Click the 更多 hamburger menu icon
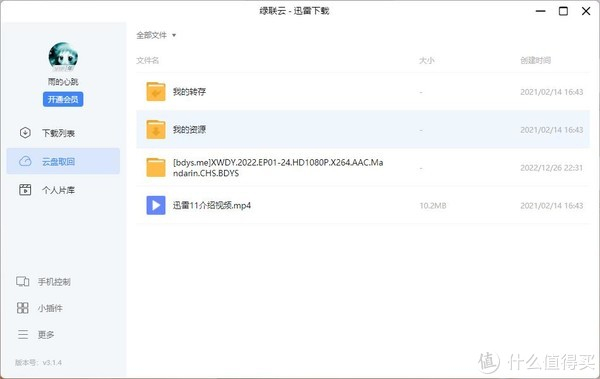Viewport: 600px width, 379px height. tap(23, 335)
